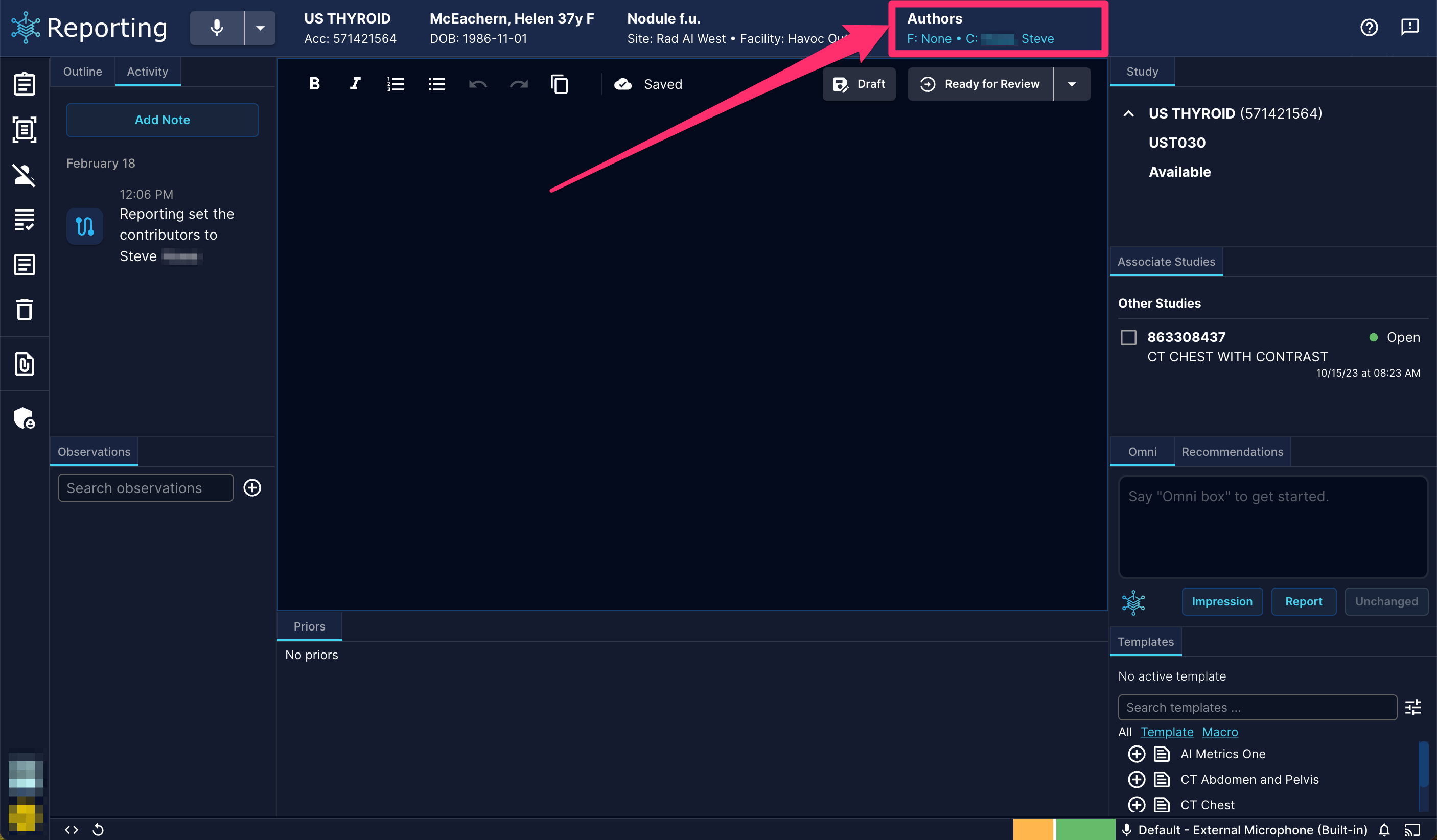Open the attachments icon in left sidebar
The image size is (1437, 840).
[x=24, y=364]
